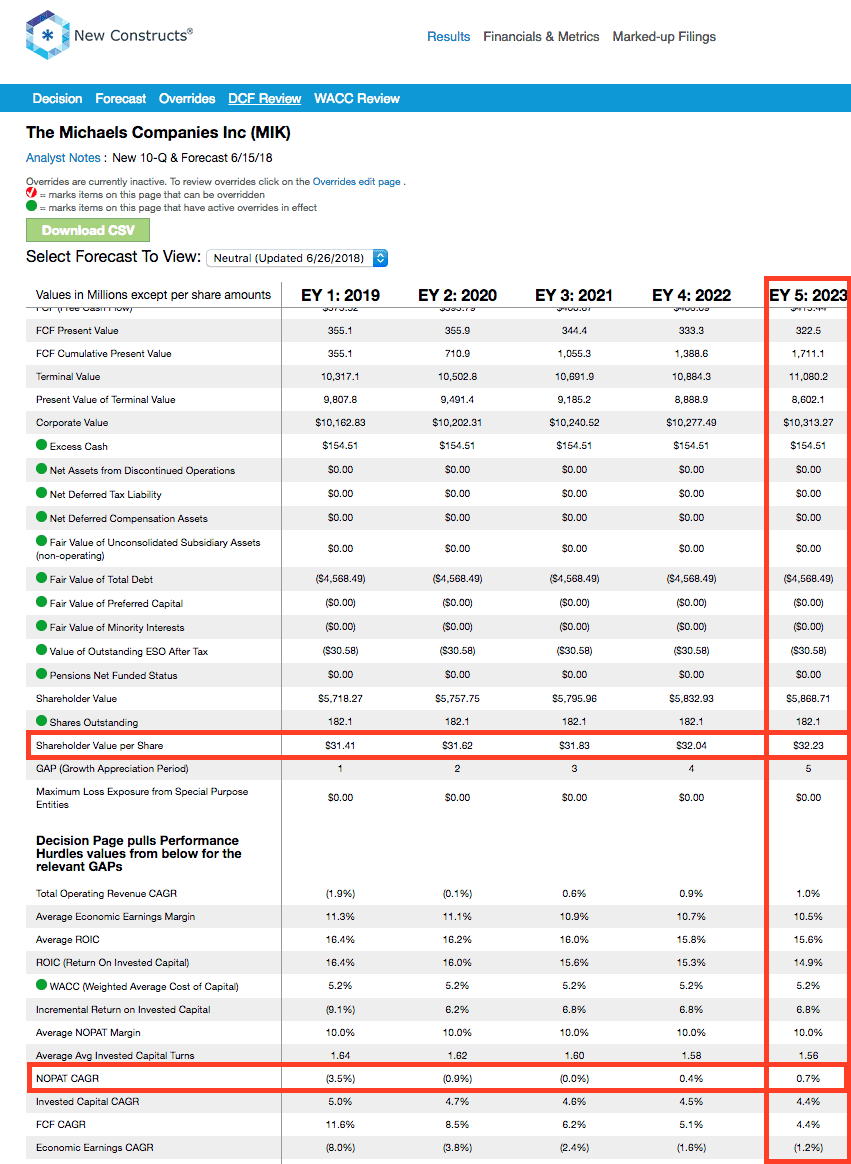Click NOPAT CAGR value 0.7%

[808, 1079]
